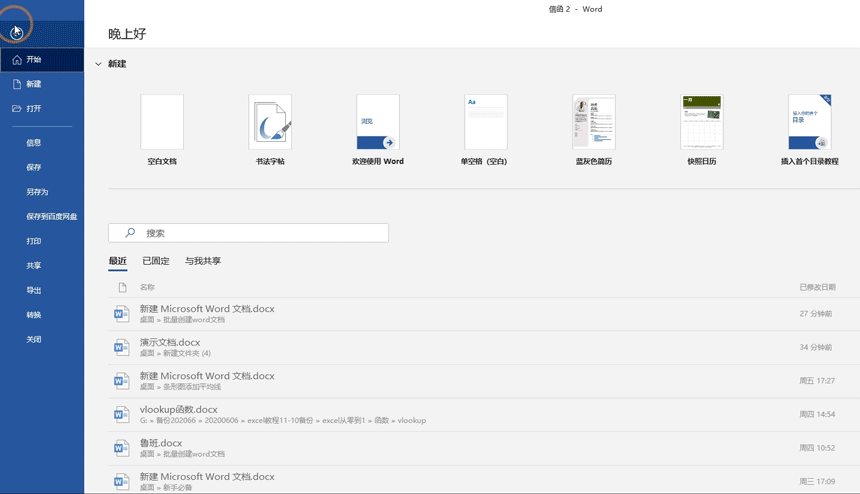The width and height of the screenshot is (860, 494).
Task: Select the 蓝灰色简历 resume template
Action: pyautogui.click(x=594, y=130)
